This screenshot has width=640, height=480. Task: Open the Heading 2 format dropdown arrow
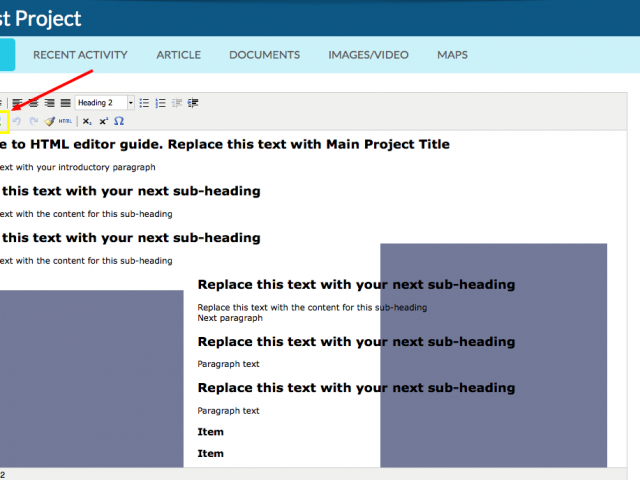131,103
